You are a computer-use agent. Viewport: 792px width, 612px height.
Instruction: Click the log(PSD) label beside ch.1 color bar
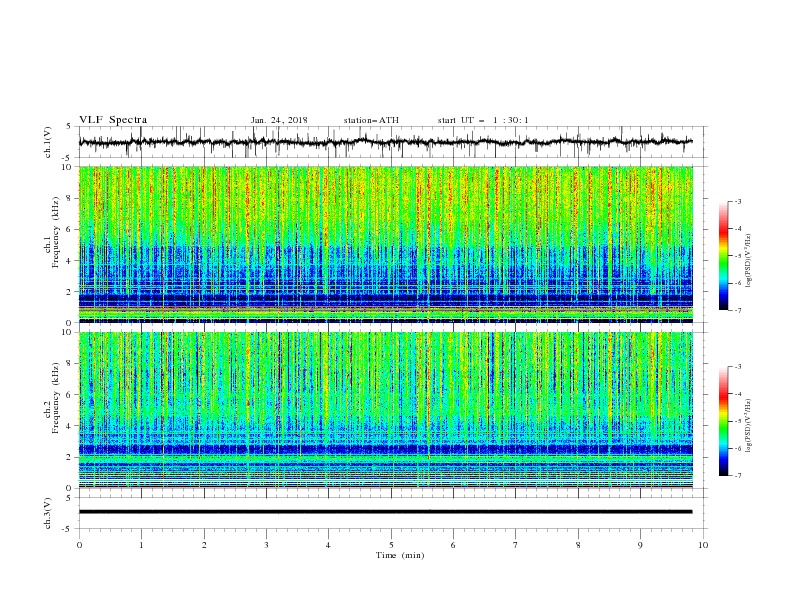748,261
